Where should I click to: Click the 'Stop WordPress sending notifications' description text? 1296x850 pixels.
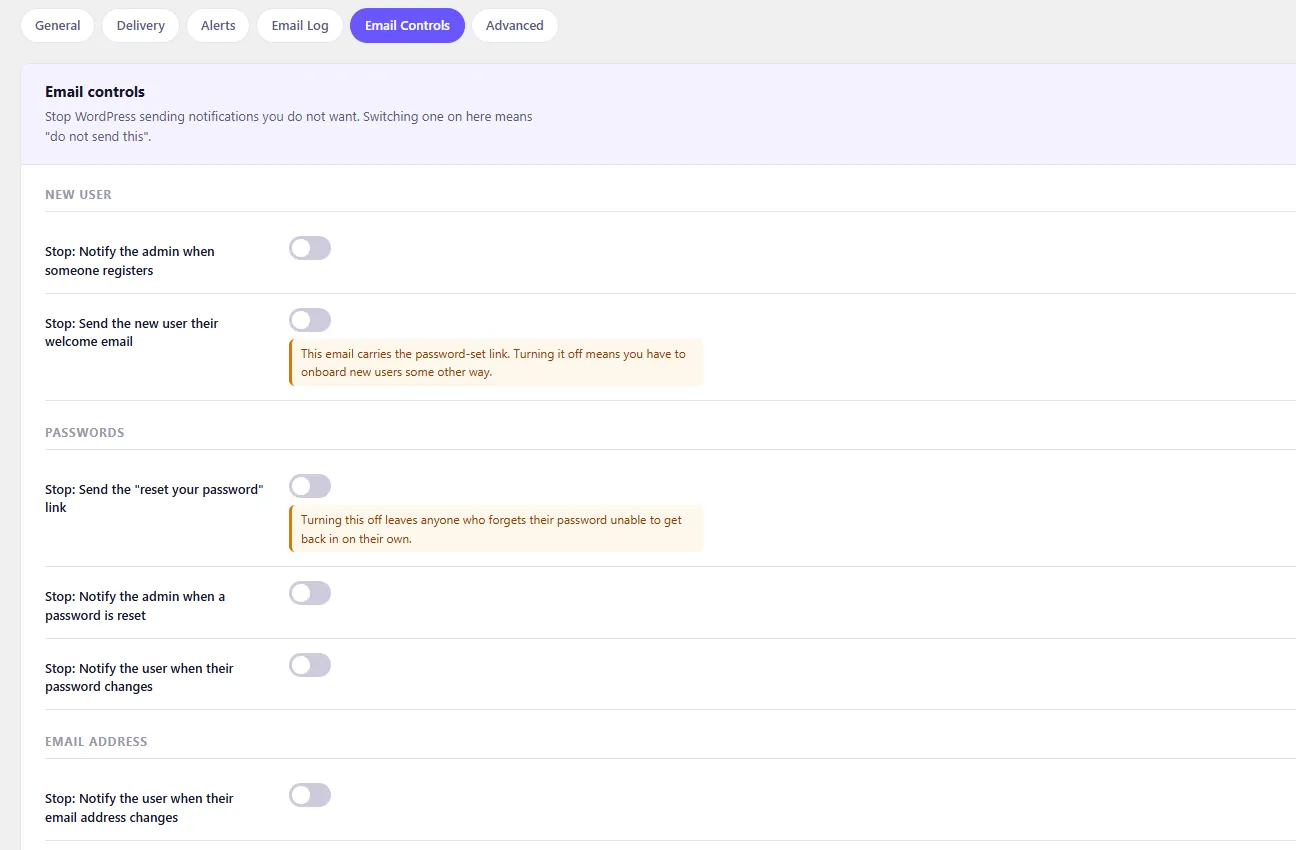pos(289,126)
